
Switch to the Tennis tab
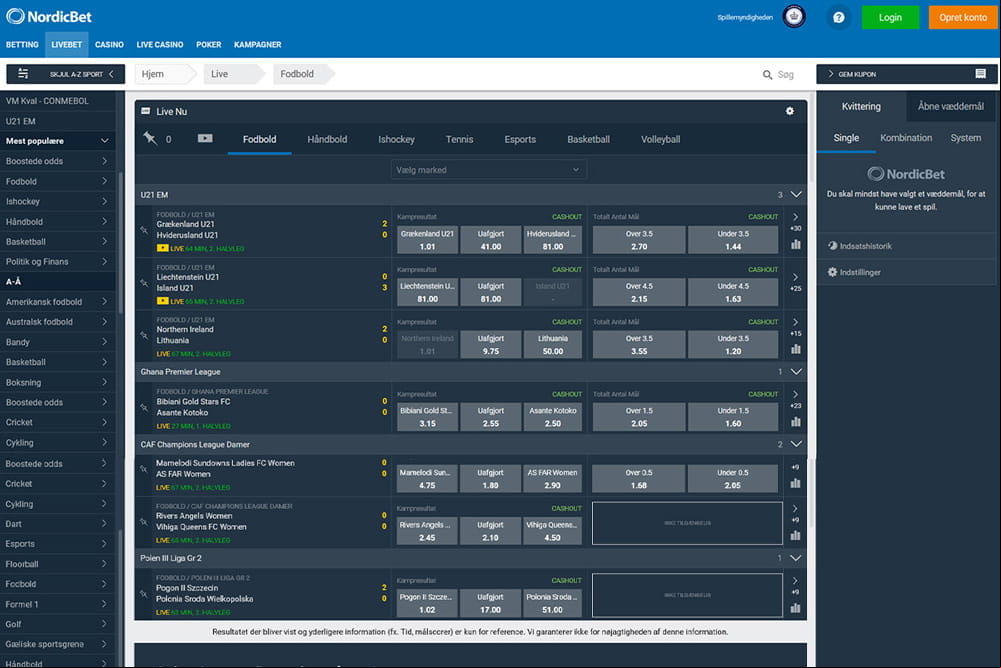point(460,139)
